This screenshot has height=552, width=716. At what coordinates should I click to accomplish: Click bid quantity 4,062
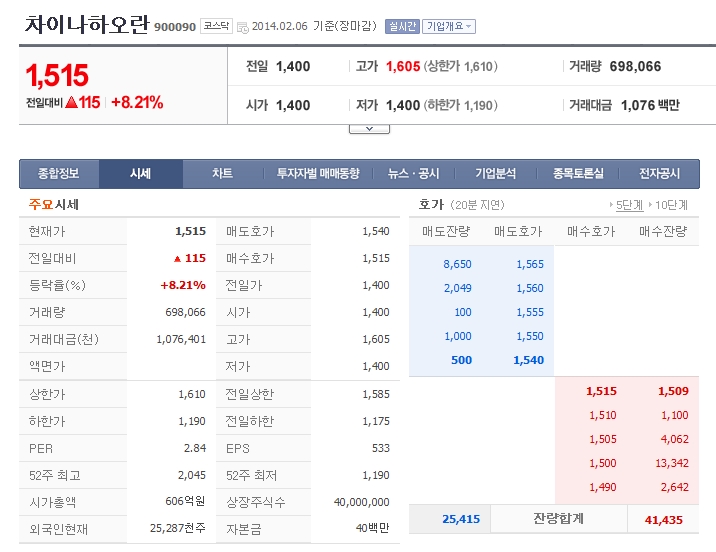point(674,439)
